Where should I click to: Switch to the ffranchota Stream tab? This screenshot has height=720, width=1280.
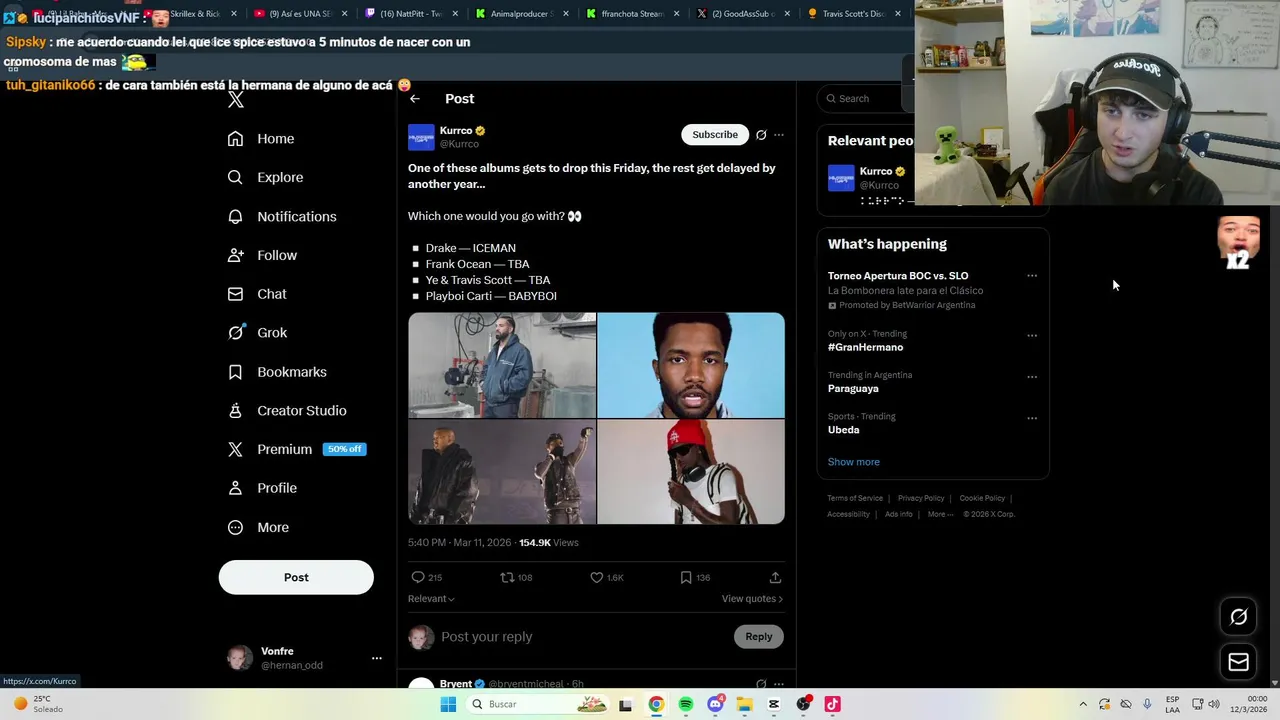pos(631,14)
